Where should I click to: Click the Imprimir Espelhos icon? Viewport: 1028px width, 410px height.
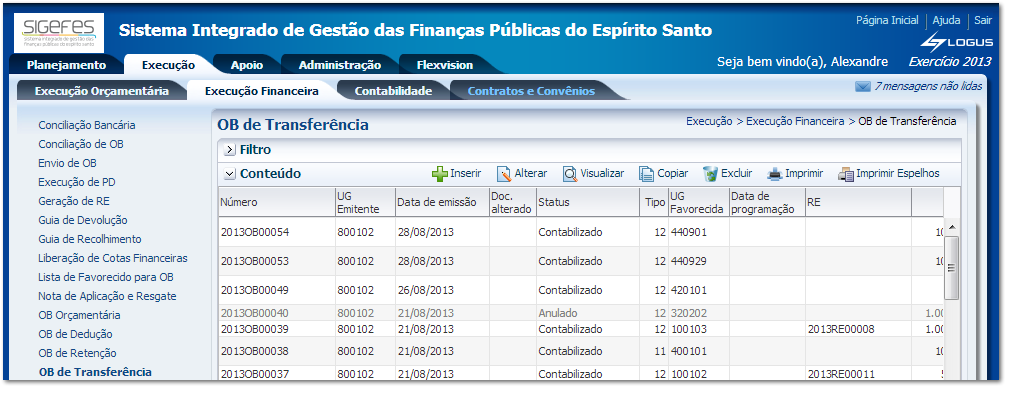pyautogui.click(x=845, y=174)
